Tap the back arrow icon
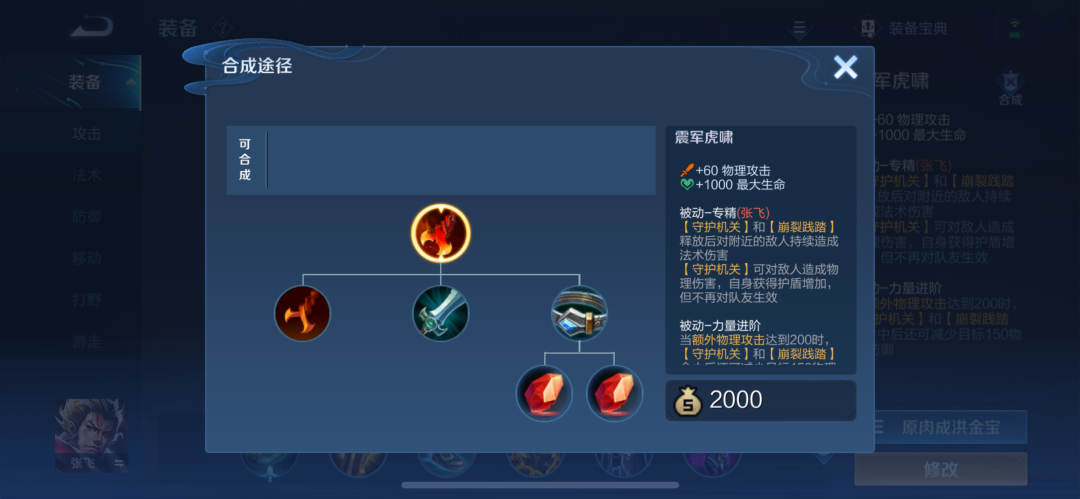 click(x=92, y=27)
